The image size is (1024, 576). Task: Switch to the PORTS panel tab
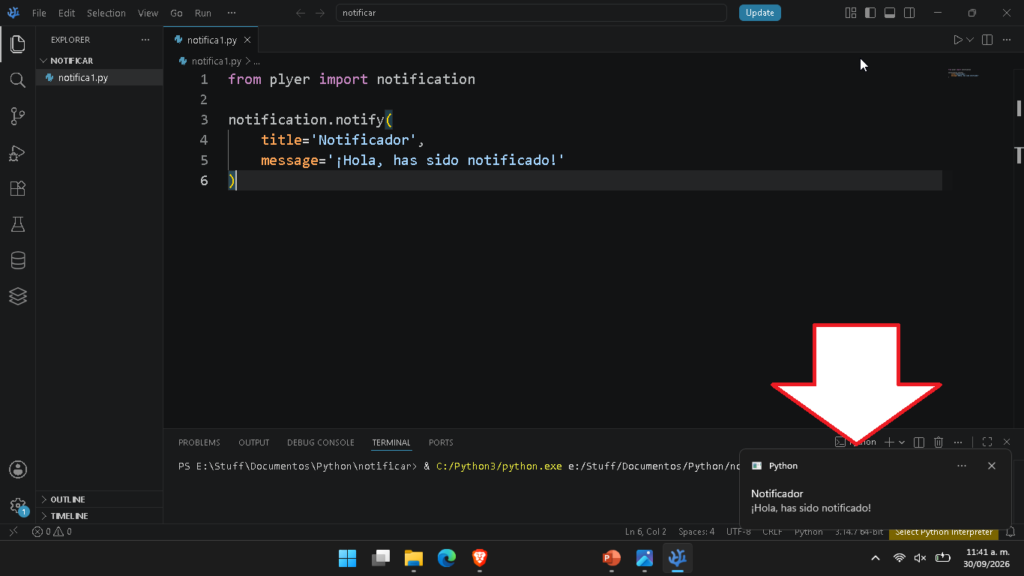(x=441, y=442)
